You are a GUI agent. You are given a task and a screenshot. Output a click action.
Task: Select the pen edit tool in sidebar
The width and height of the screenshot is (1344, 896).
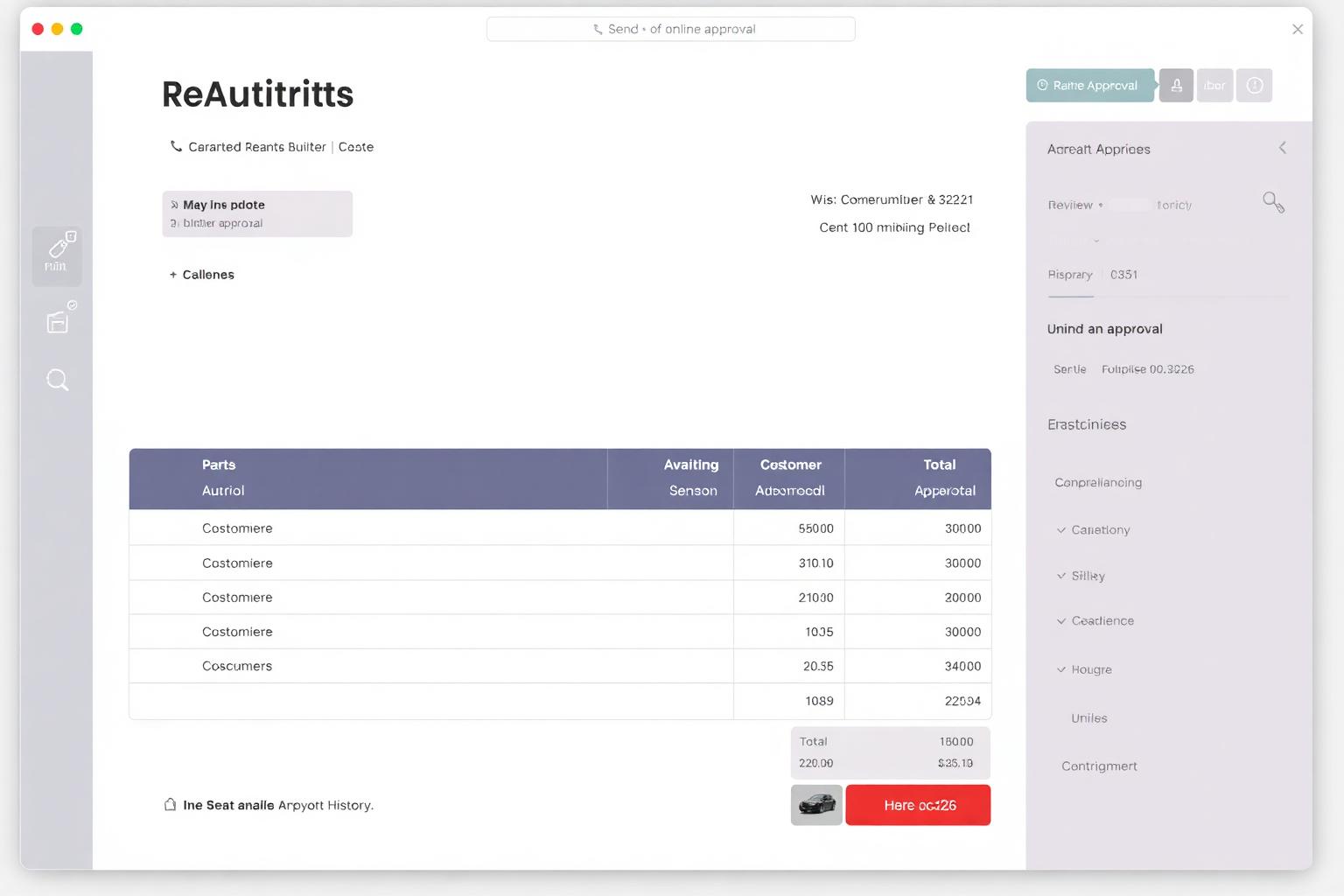(57, 256)
